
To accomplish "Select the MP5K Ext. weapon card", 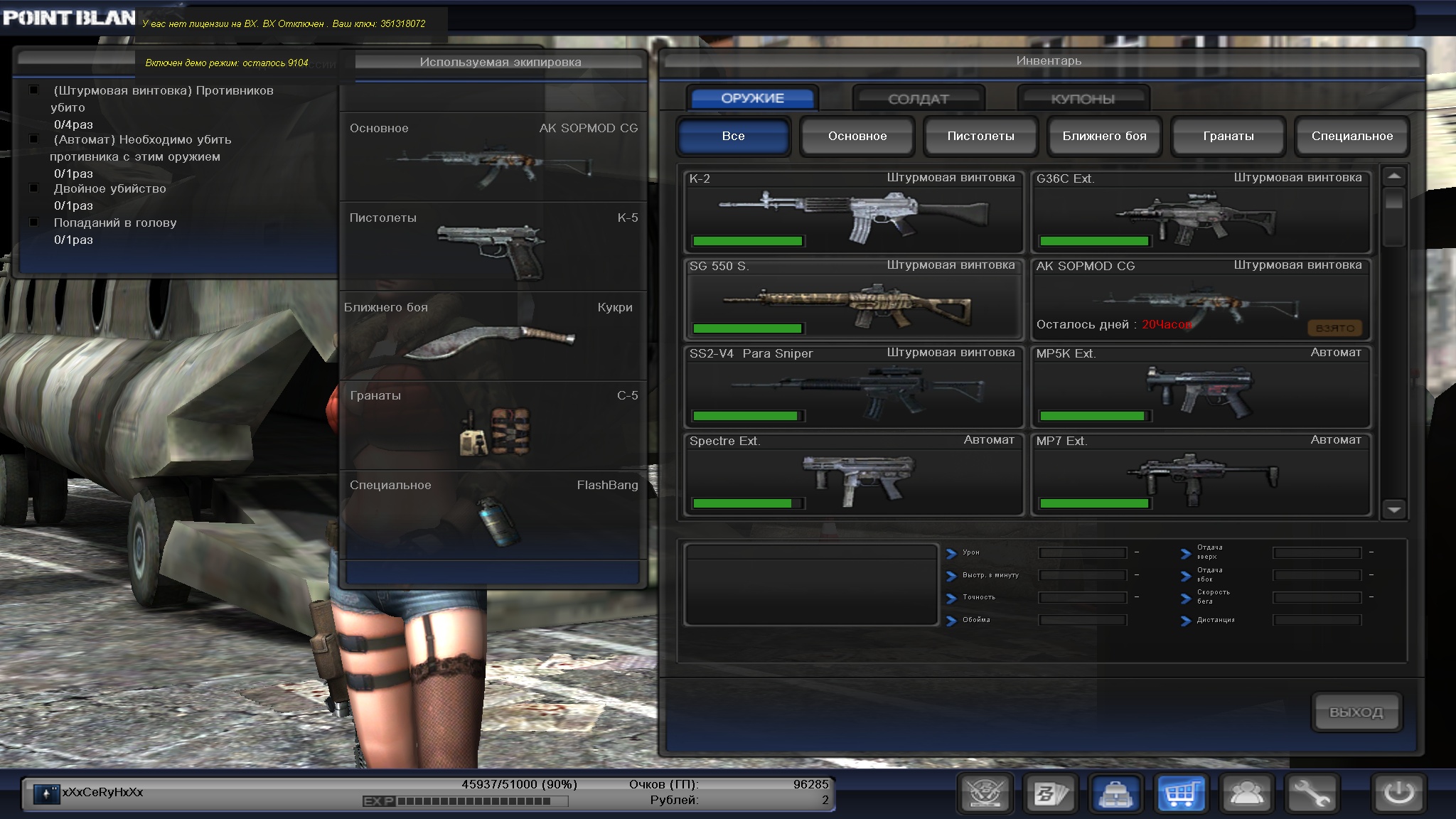I will (1201, 387).
